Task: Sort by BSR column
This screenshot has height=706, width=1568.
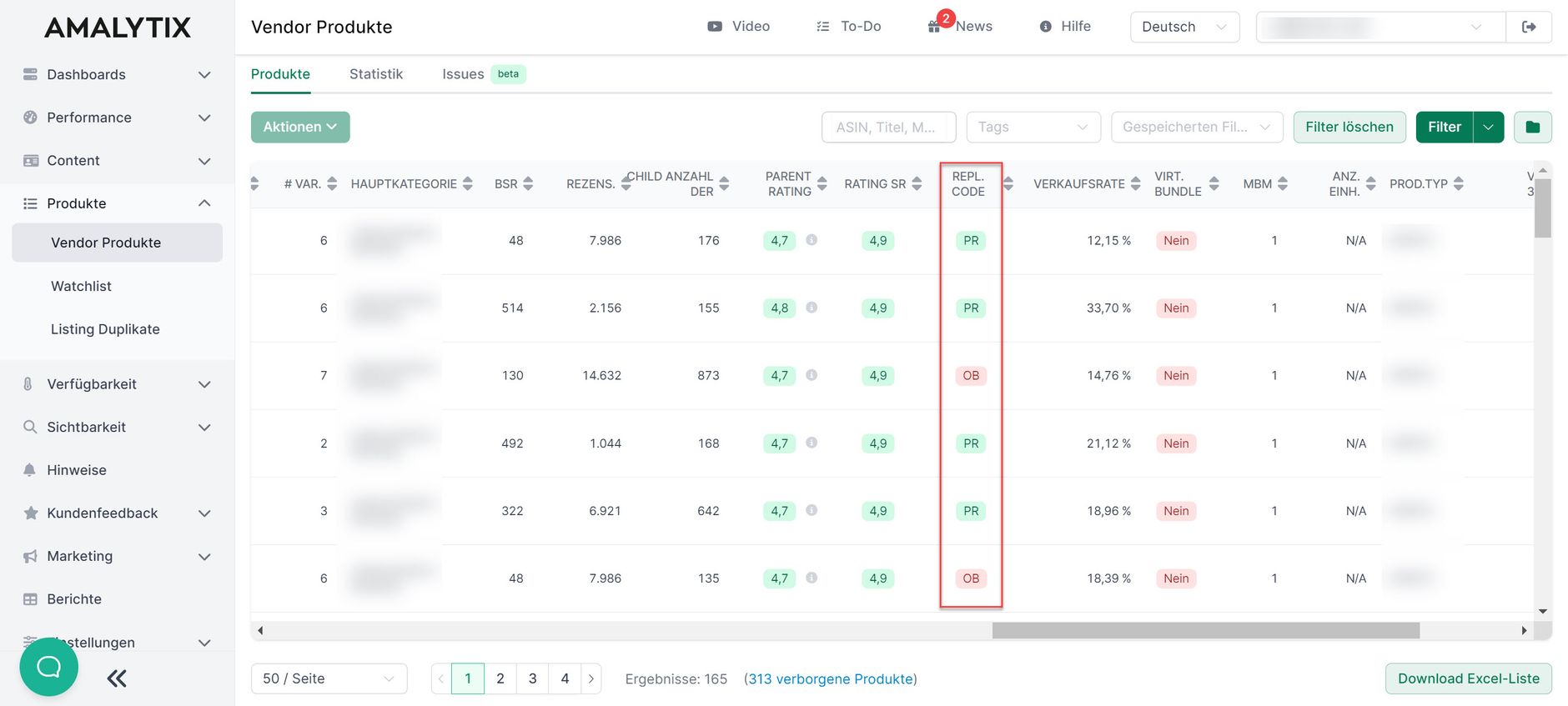Action: pyautogui.click(x=528, y=183)
